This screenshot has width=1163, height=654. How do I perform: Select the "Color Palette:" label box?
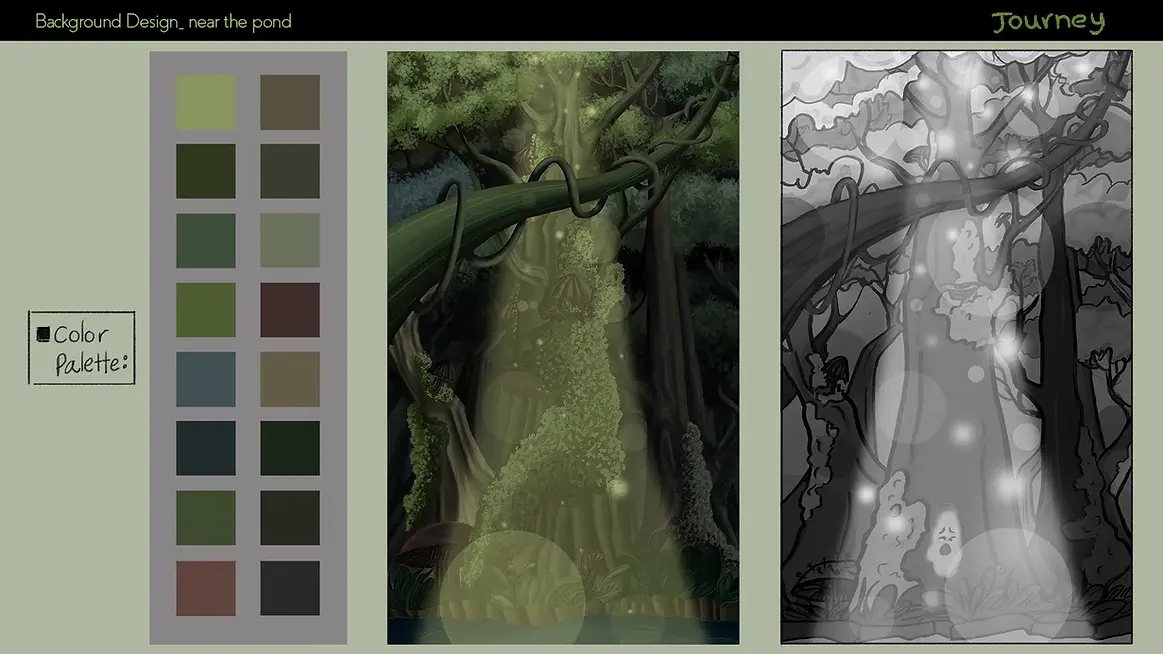82,348
